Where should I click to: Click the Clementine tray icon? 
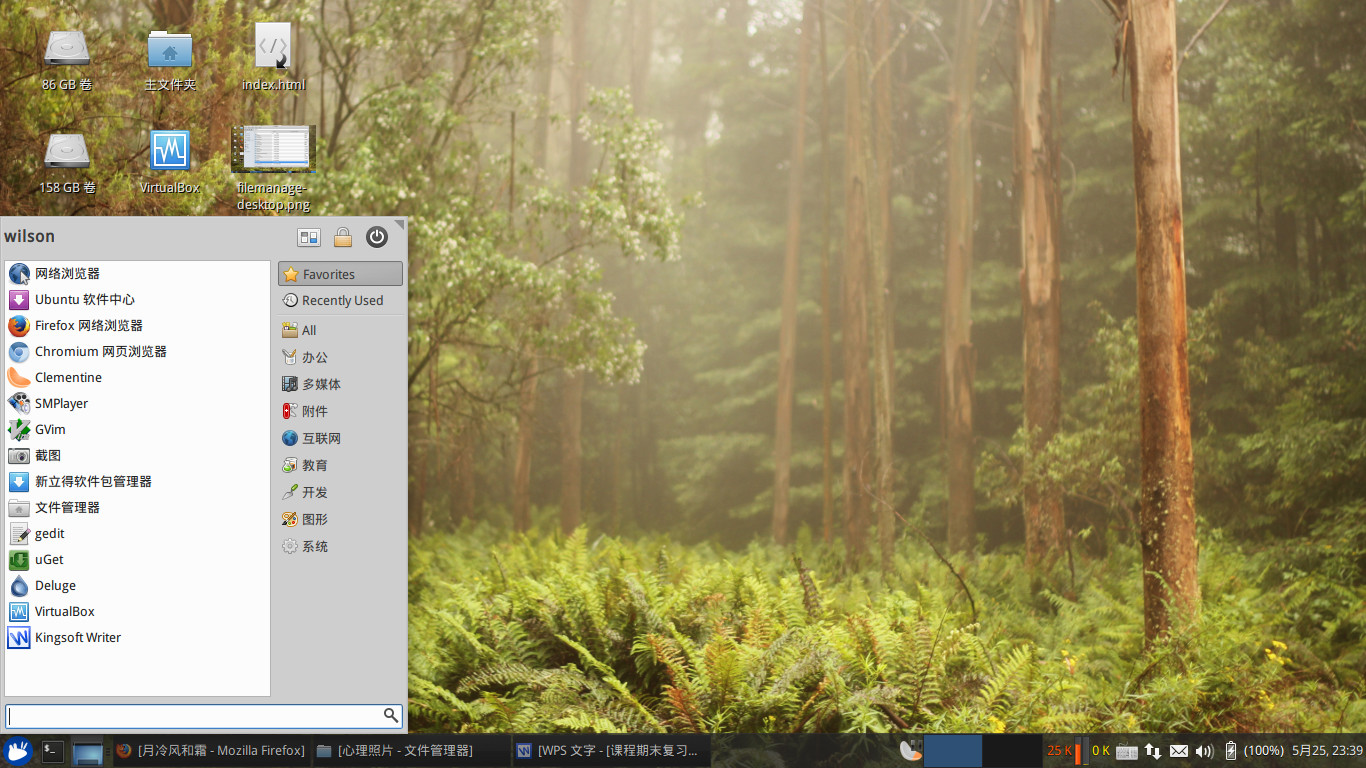909,750
